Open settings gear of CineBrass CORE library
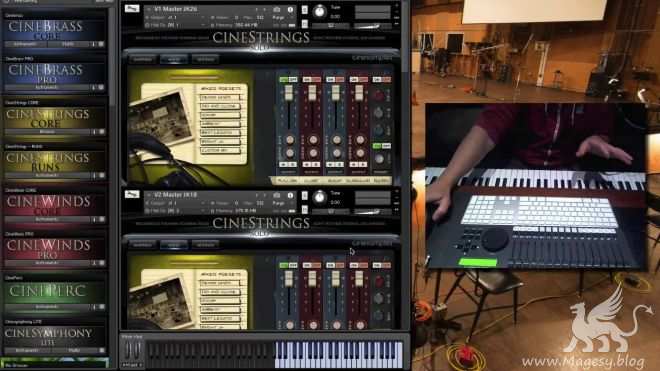 101,44
